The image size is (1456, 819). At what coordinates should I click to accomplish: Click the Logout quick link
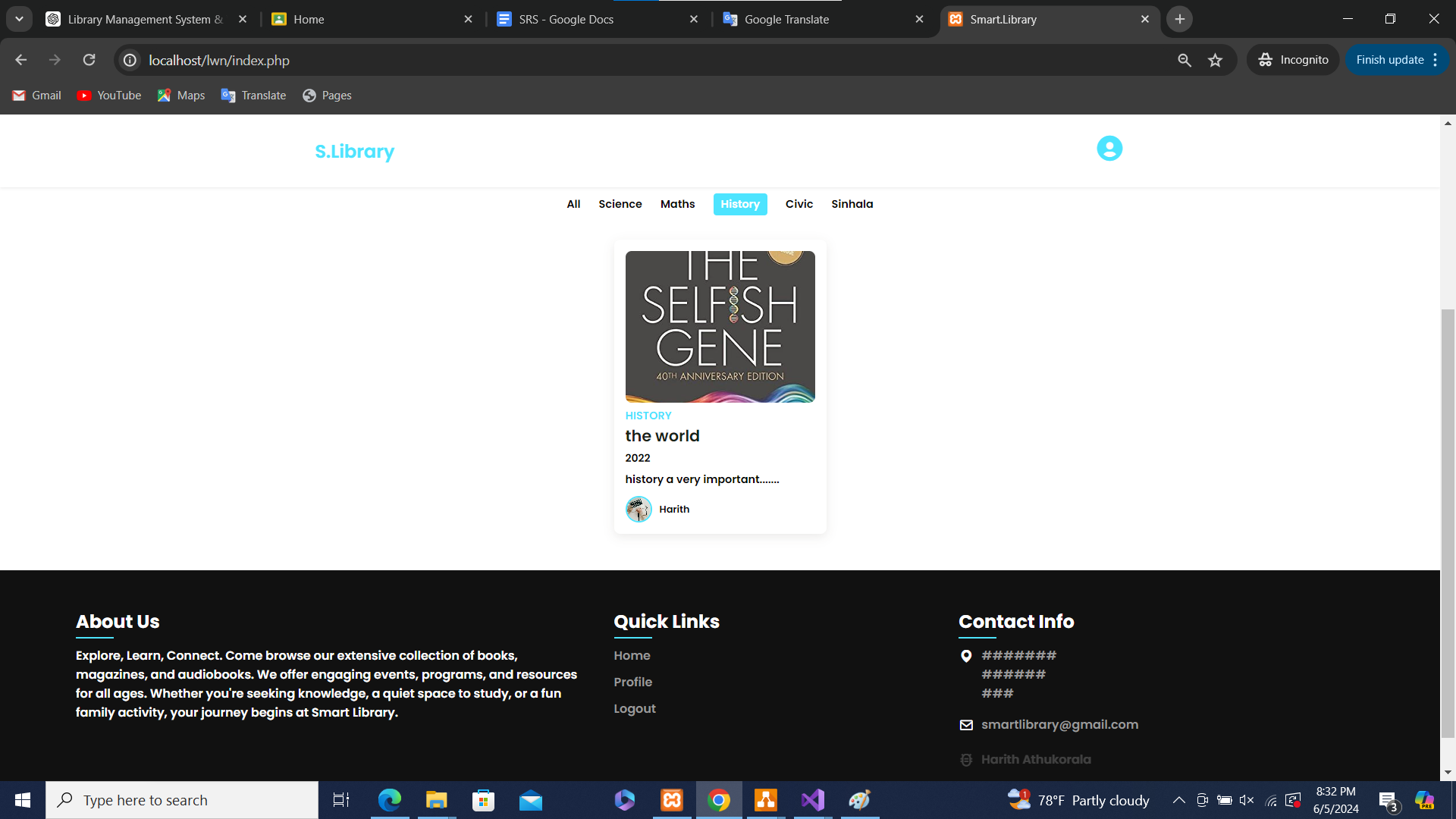[634, 708]
